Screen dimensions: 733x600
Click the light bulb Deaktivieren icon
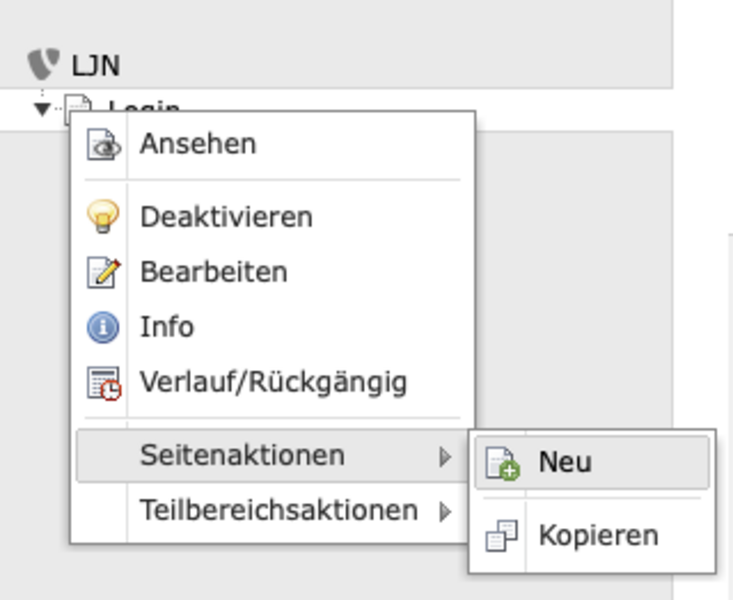[103, 217]
